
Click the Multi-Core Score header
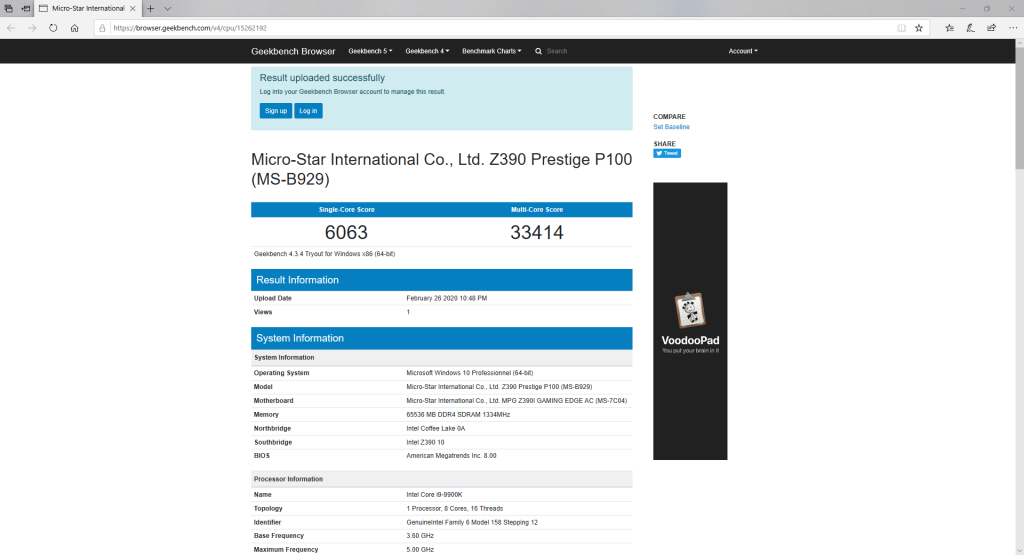[537, 210]
